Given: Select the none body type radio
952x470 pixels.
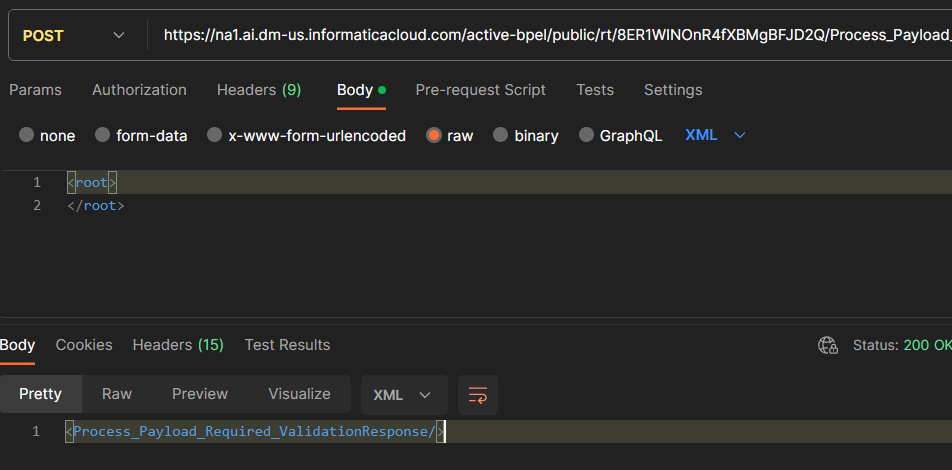Looking at the screenshot, I should pos(26,135).
